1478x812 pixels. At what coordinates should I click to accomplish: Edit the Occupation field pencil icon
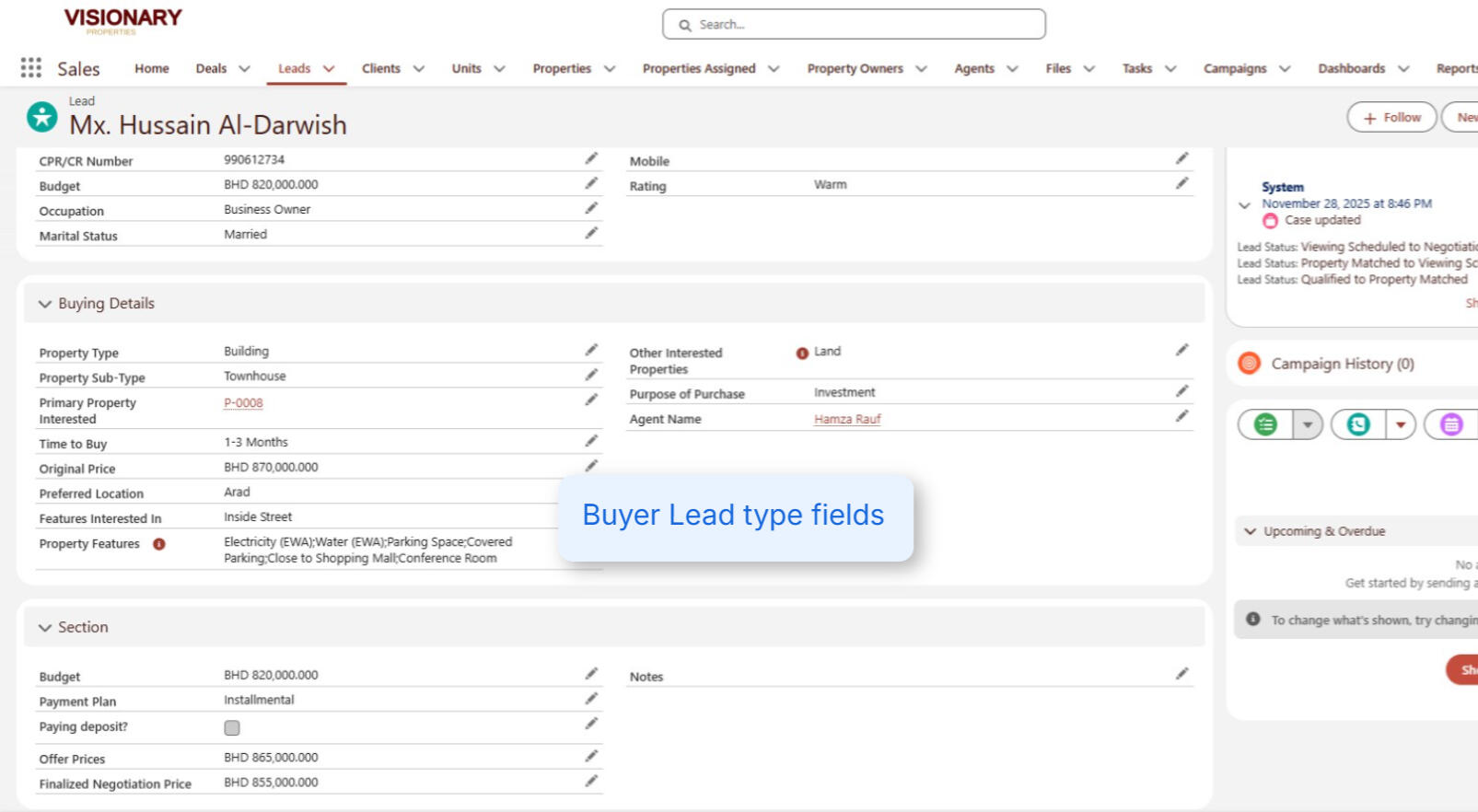(x=591, y=209)
